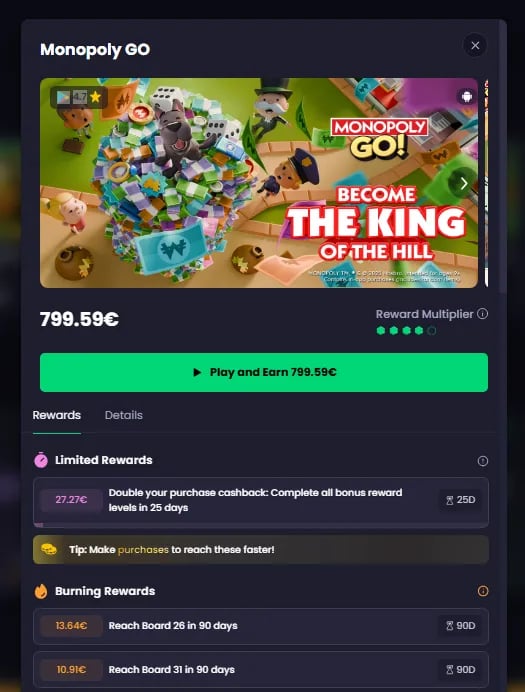The width and height of the screenshot is (525, 692).
Task: Click Play and Earn 799.59€ button
Action: tap(264, 372)
